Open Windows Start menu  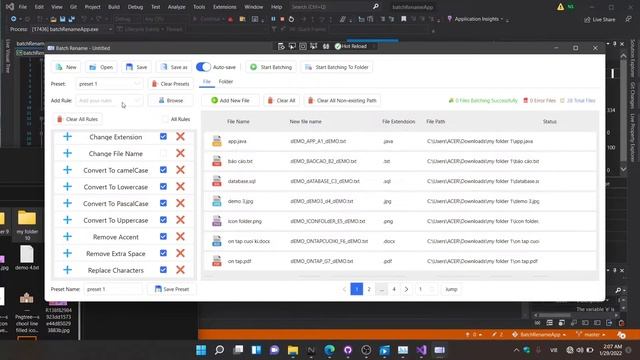click(201, 350)
